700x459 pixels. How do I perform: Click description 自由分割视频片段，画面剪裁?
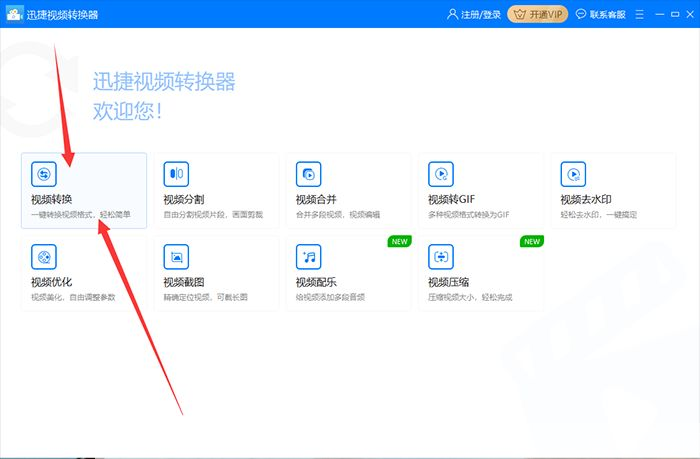pos(213,214)
